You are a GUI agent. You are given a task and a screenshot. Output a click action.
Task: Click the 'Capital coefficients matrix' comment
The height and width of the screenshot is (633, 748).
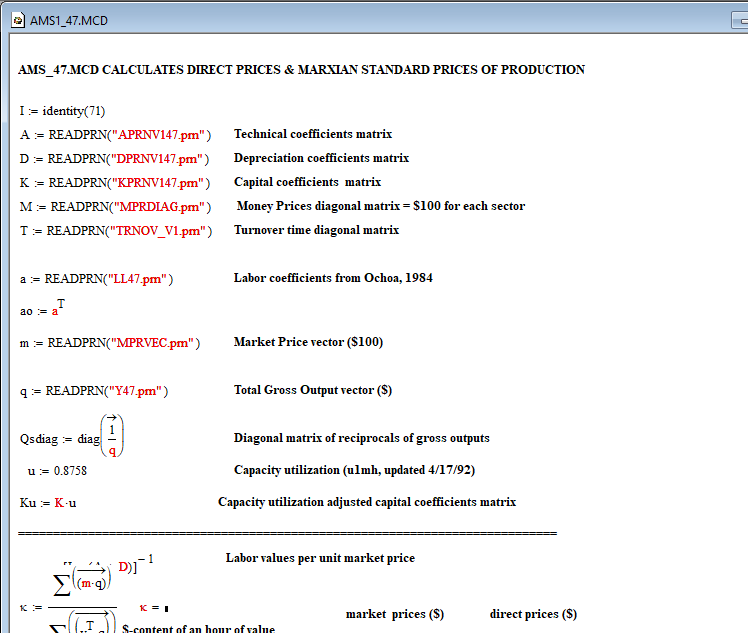click(308, 182)
